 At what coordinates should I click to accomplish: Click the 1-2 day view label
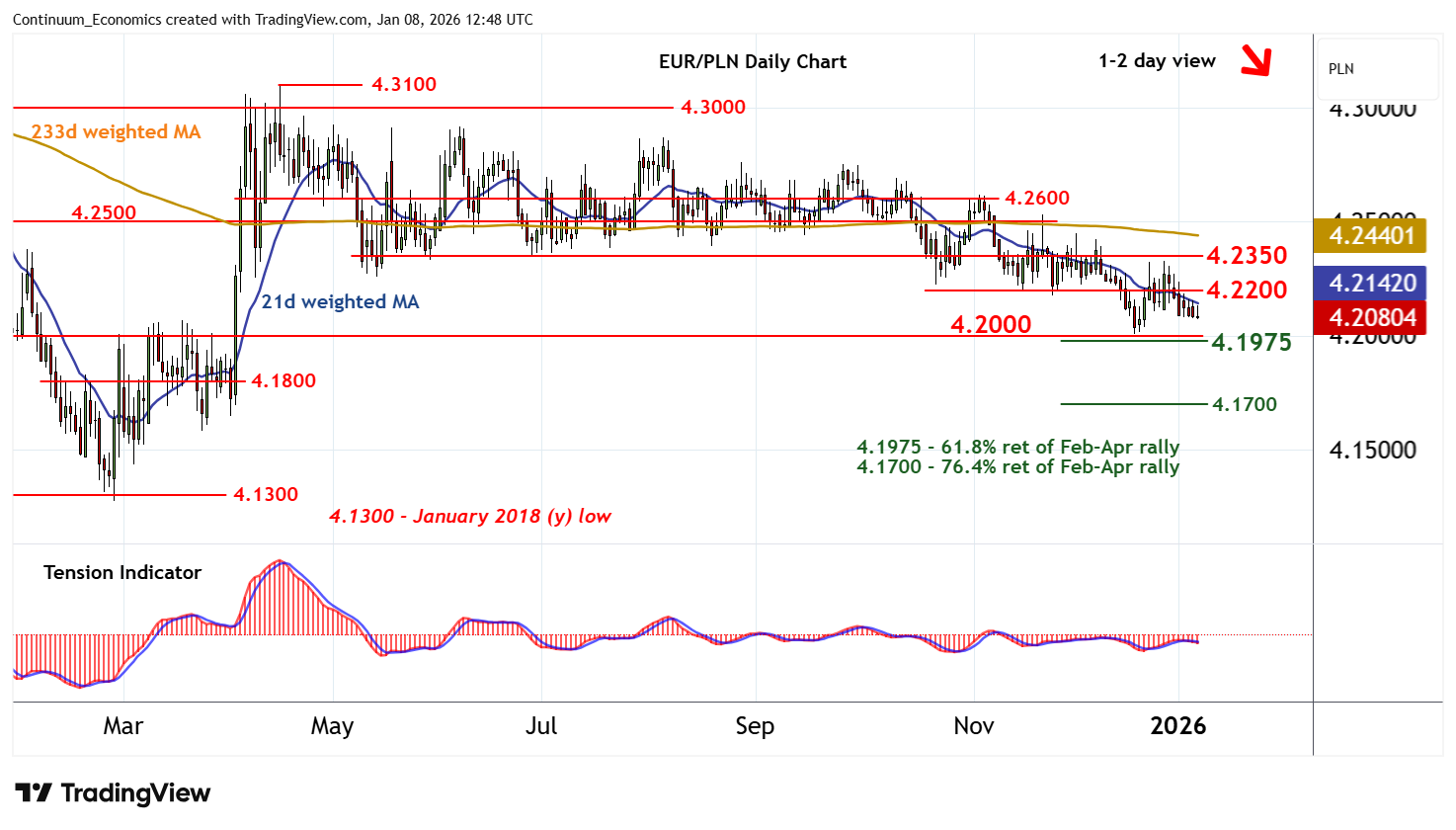(x=1157, y=61)
